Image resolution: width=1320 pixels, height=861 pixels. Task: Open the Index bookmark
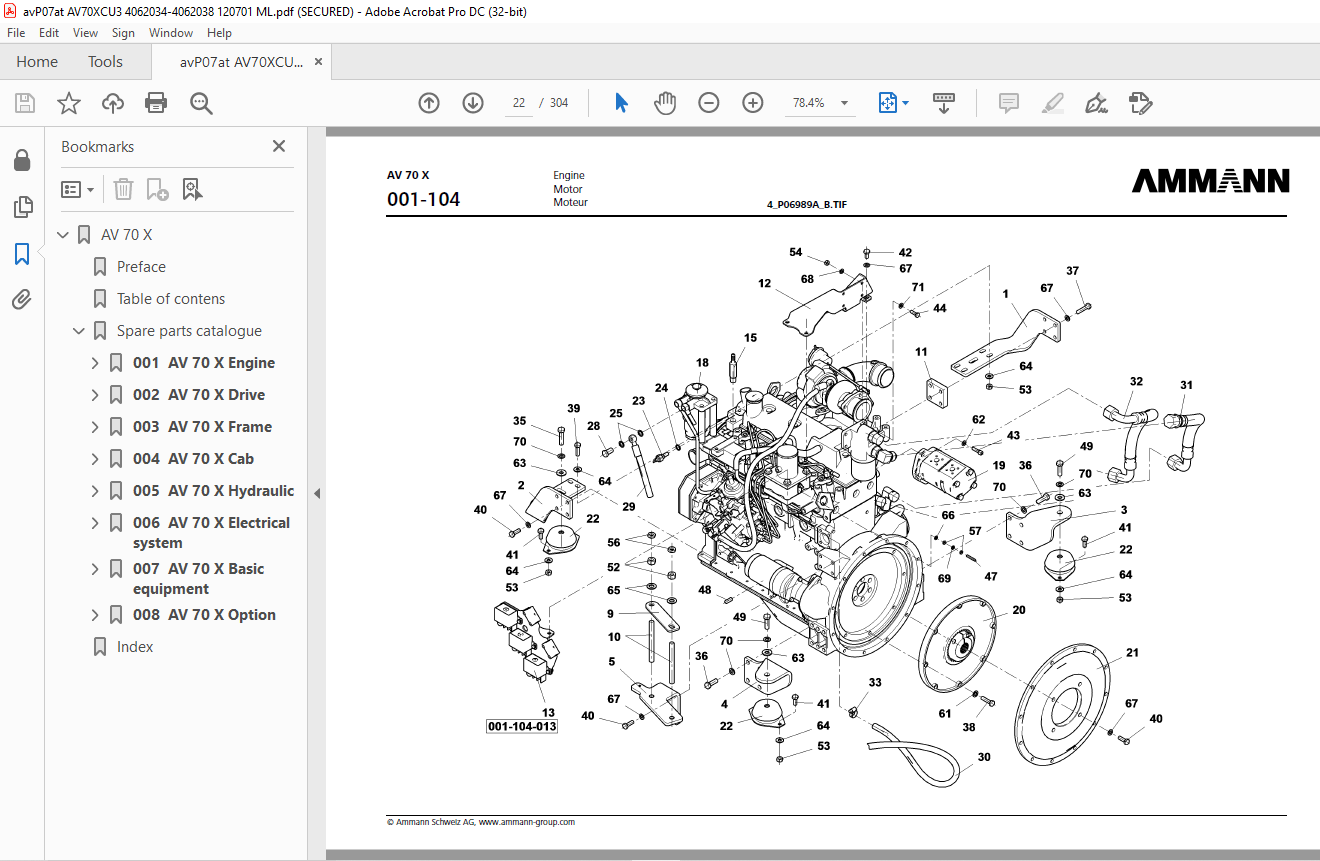pos(135,647)
